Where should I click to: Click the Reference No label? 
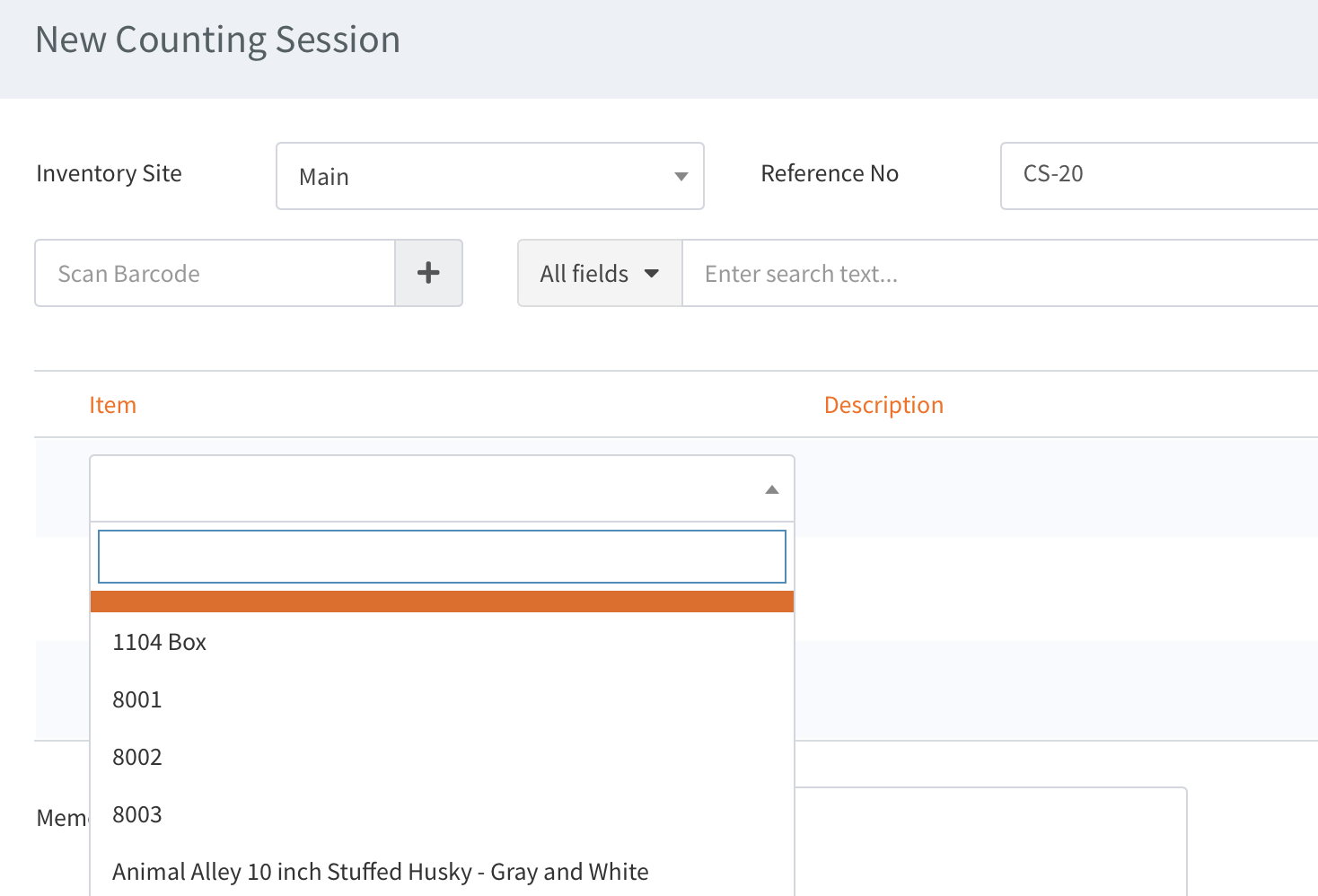tap(829, 173)
